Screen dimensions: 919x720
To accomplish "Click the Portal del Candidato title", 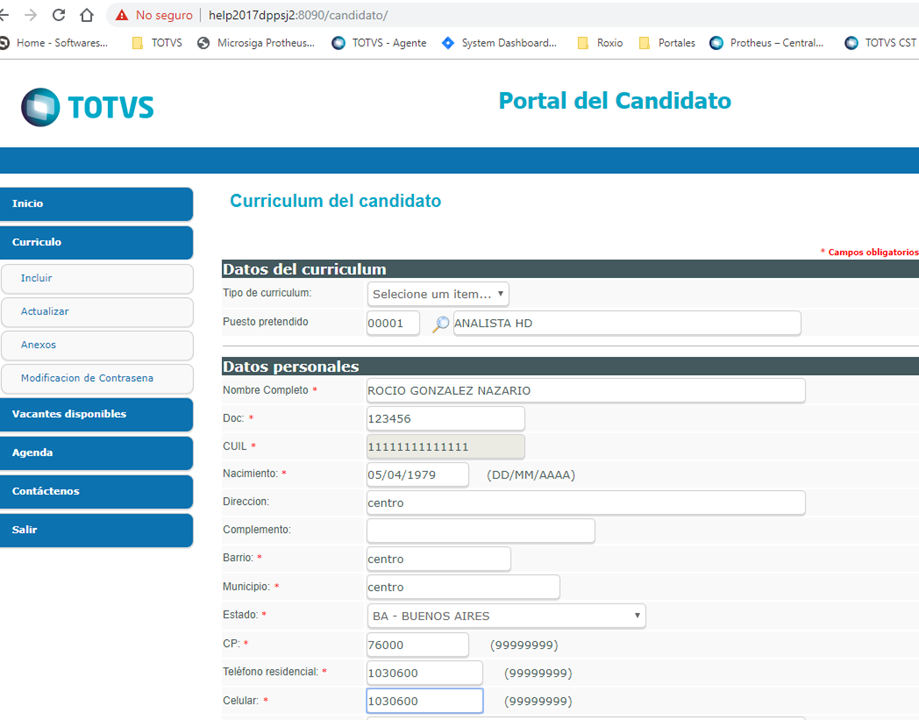I will point(615,101).
